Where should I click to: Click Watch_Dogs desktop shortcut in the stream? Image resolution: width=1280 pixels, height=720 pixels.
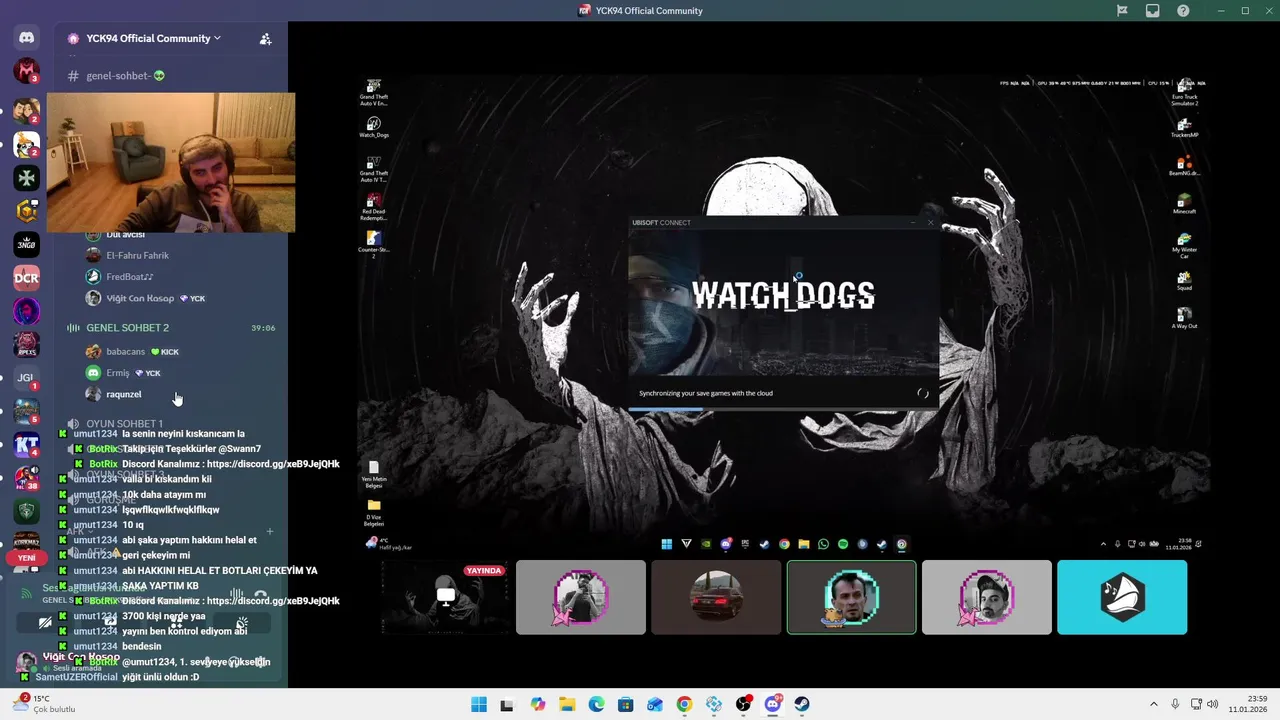(x=374, y=128)
